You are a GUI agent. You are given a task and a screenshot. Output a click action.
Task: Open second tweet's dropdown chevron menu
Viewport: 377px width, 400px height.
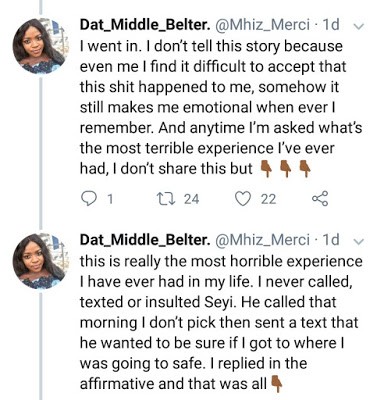(x=359, y=241)
